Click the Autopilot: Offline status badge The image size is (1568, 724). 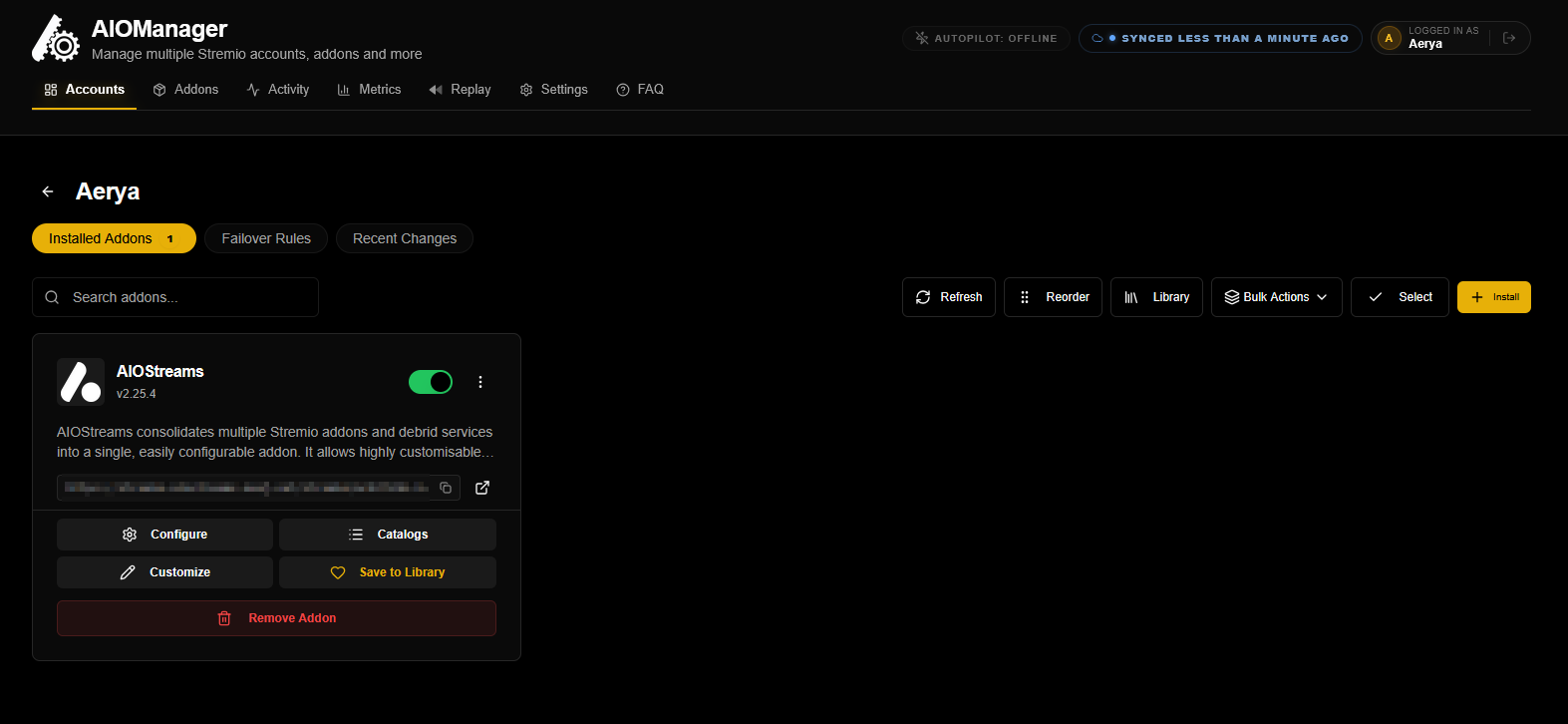986,38
